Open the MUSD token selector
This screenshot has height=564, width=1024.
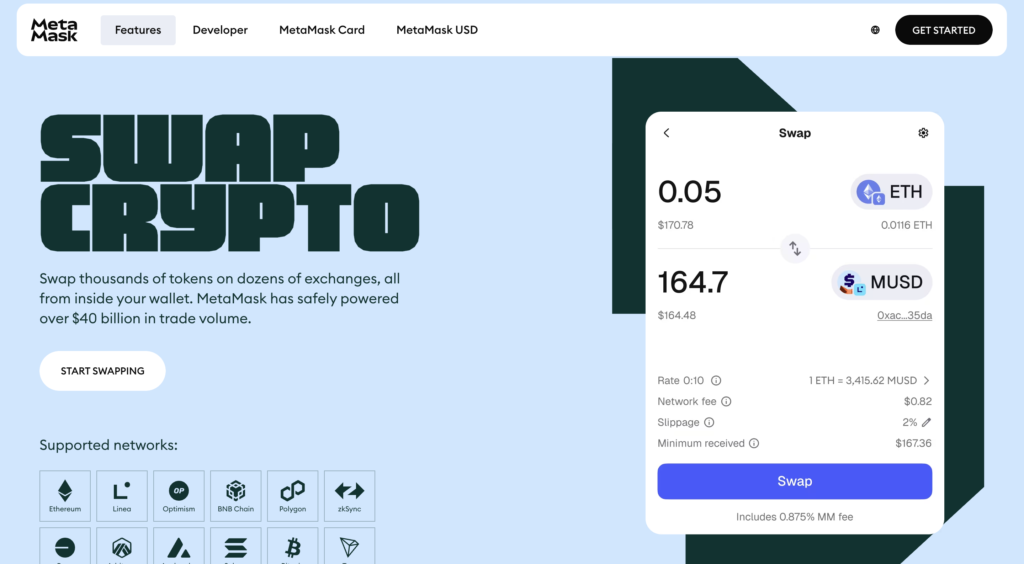tap(882, 283)
